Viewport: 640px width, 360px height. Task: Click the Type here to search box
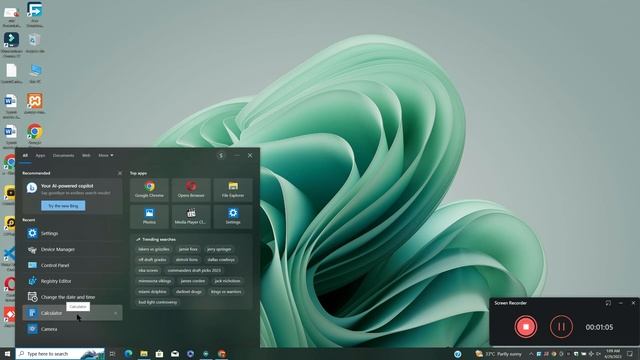click(x=60, y=354)
